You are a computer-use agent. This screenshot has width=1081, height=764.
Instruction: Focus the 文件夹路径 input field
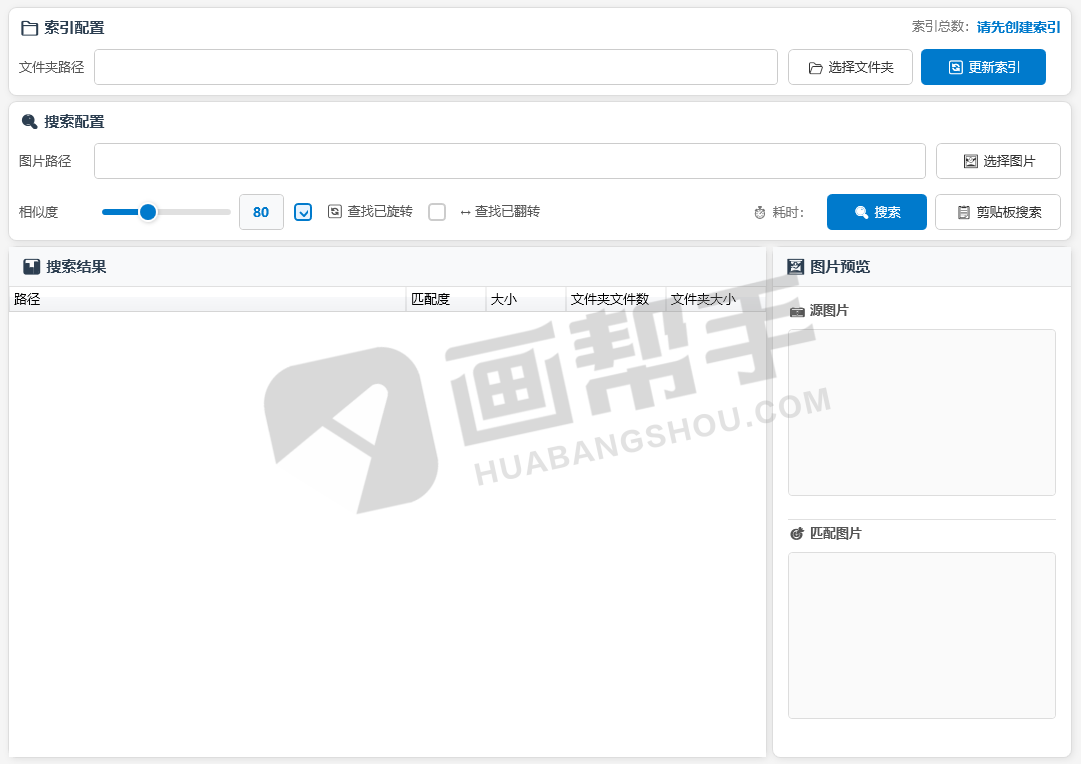(x=435, y=67)
